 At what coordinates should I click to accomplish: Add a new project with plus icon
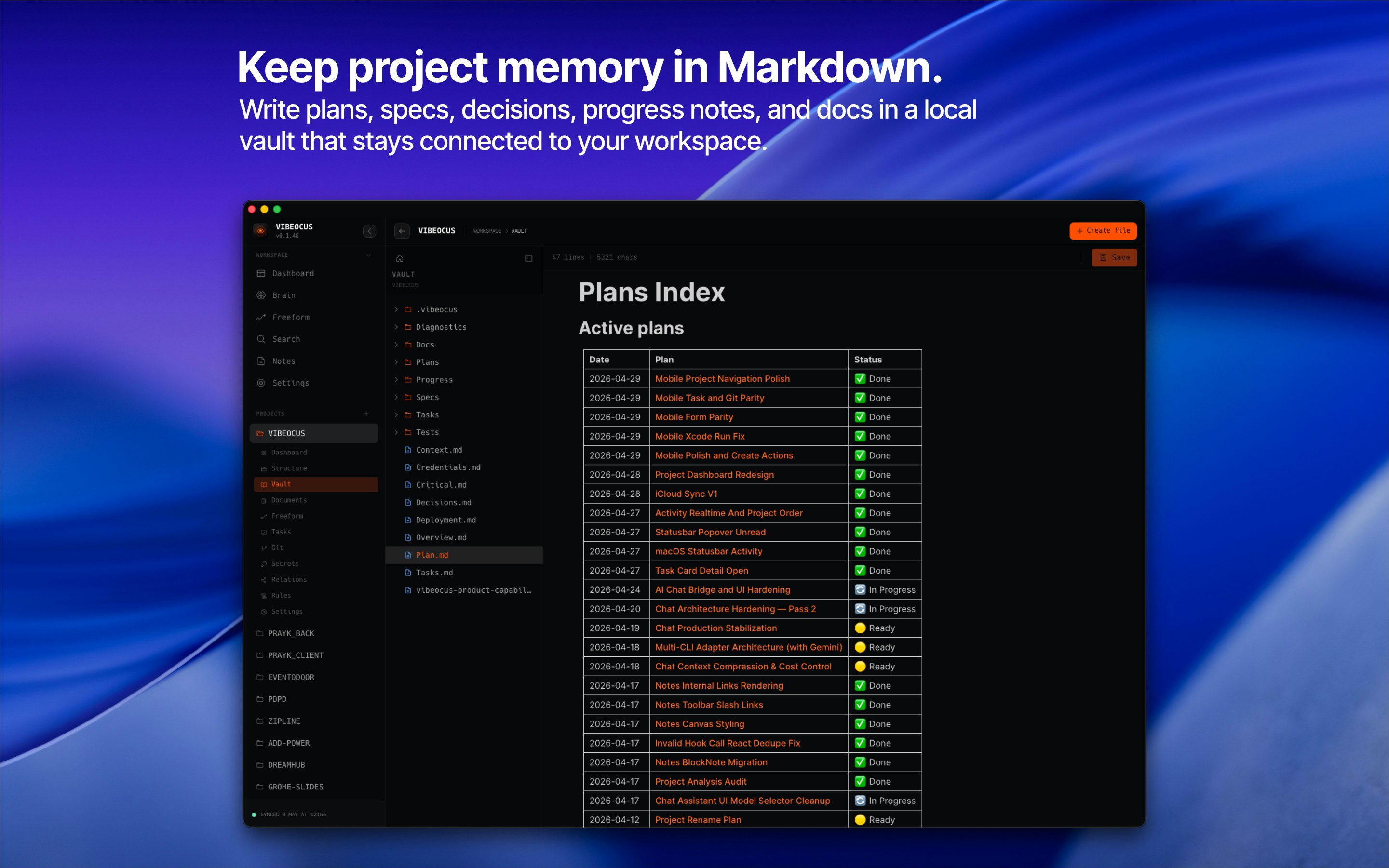click(x=366, y=414)
